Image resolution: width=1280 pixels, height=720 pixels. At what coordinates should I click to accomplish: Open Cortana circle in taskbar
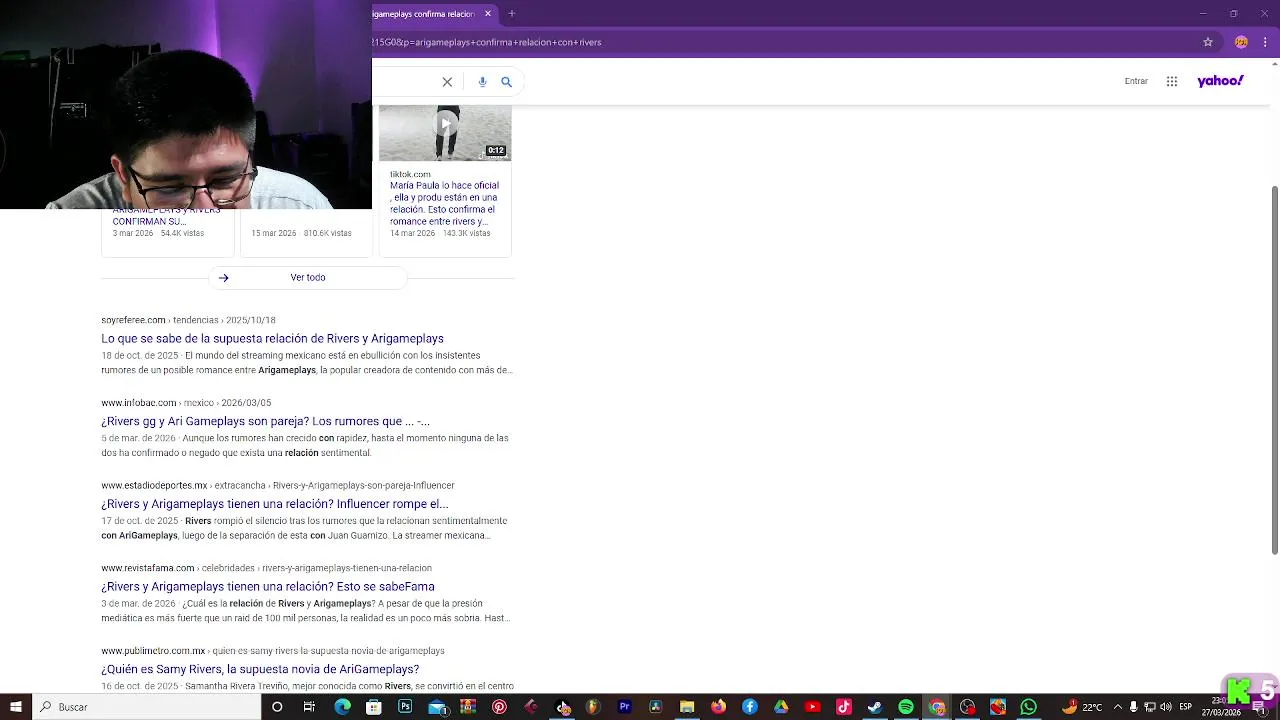tap(277, 707)
